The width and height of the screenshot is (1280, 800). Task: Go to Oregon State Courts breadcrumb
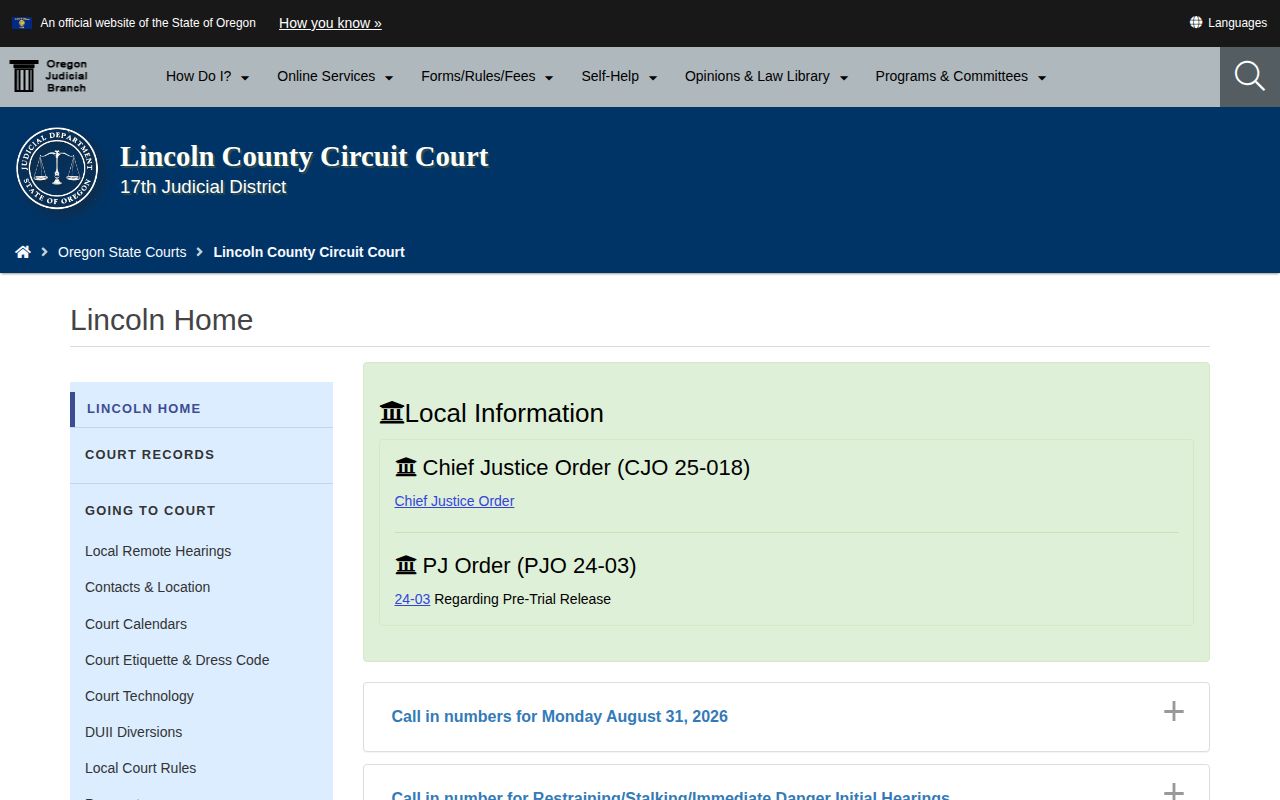pyautogui.click(x=122, y=252)
